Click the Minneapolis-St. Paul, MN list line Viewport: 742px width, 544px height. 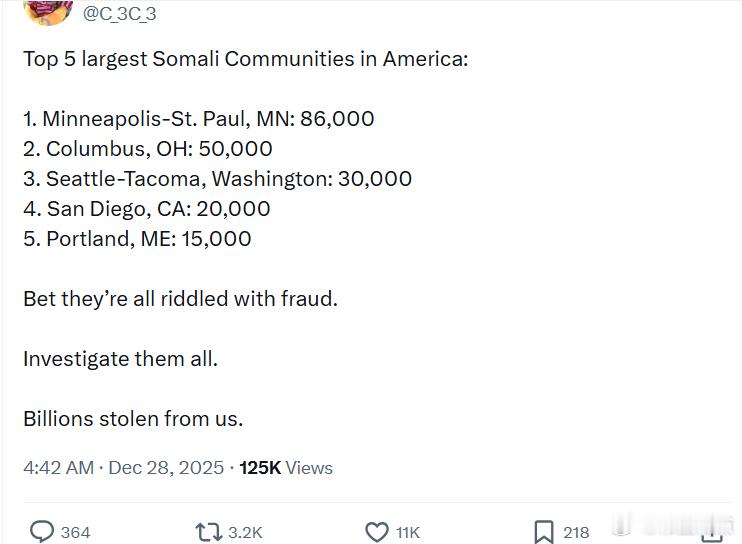199,119
